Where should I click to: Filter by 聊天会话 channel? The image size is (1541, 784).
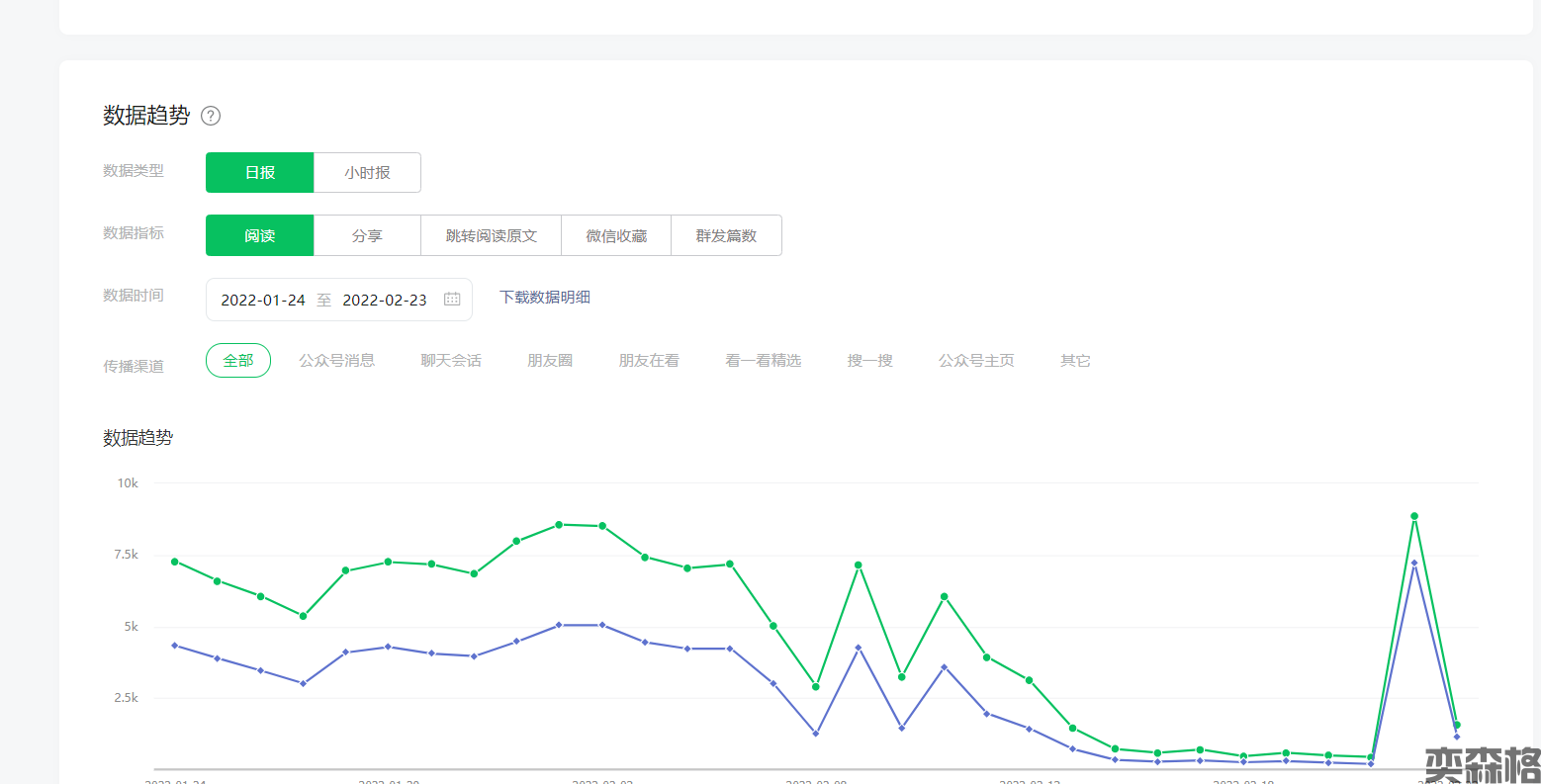[451, 361]
